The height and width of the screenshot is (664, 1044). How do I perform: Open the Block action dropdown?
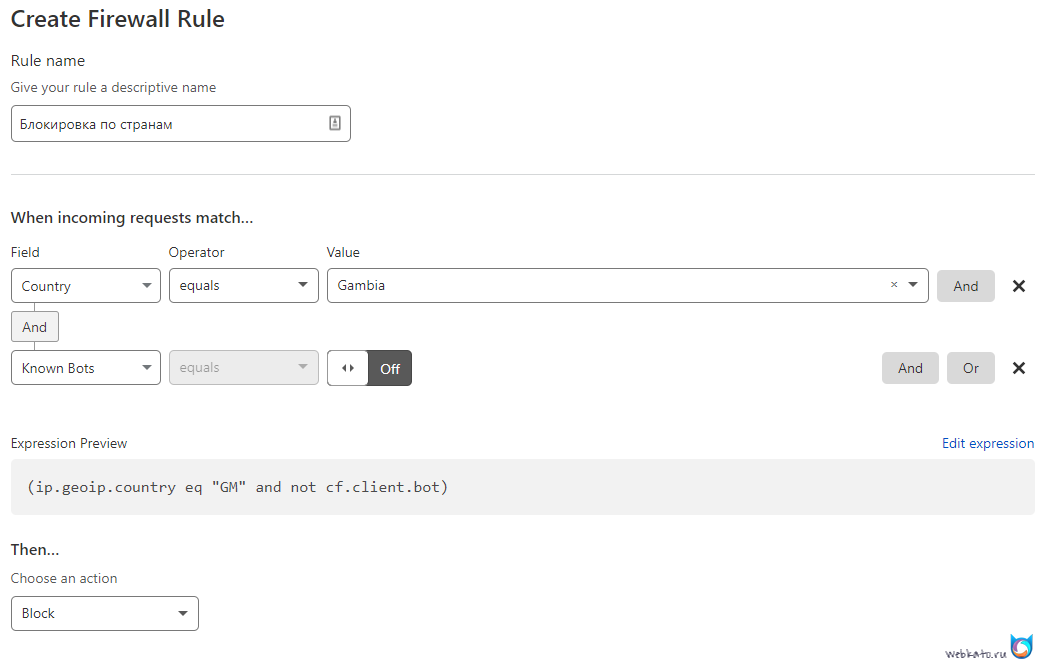(x=105, y=613)
